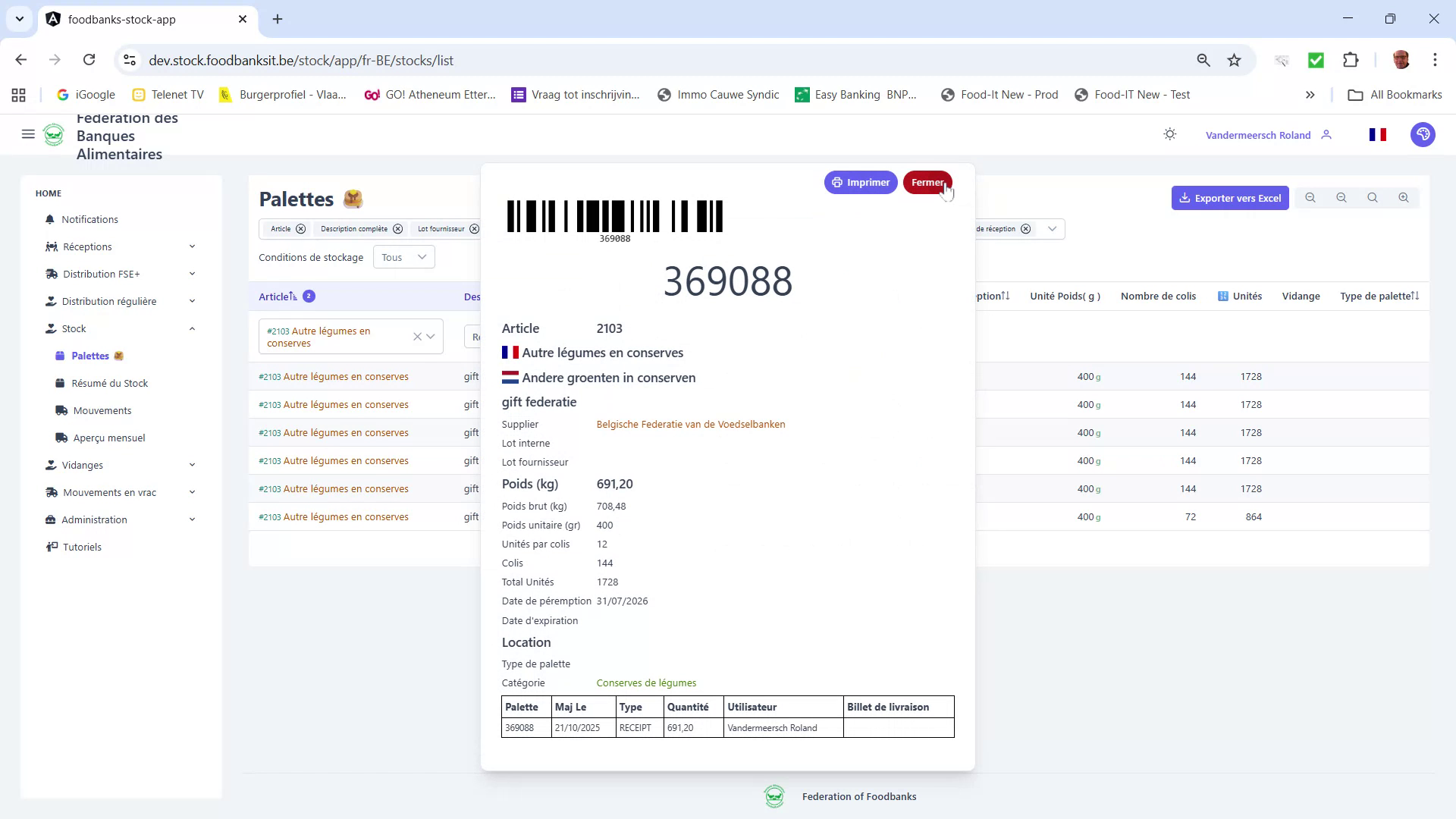Toggle light/dark theme with the sun icon
Image resolution: width=1456 pixels, height=819 pixels.
click(x=1169, y=133)
